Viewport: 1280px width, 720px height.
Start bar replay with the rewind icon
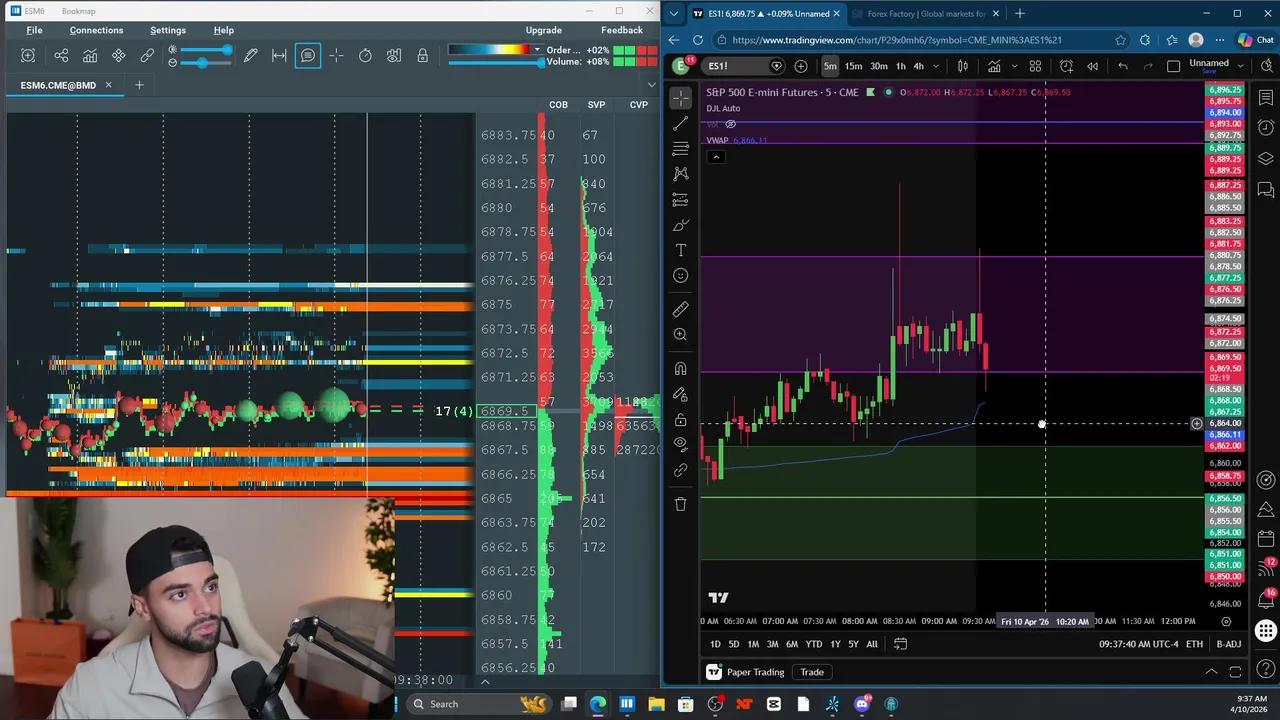(x=1092, y=66)
